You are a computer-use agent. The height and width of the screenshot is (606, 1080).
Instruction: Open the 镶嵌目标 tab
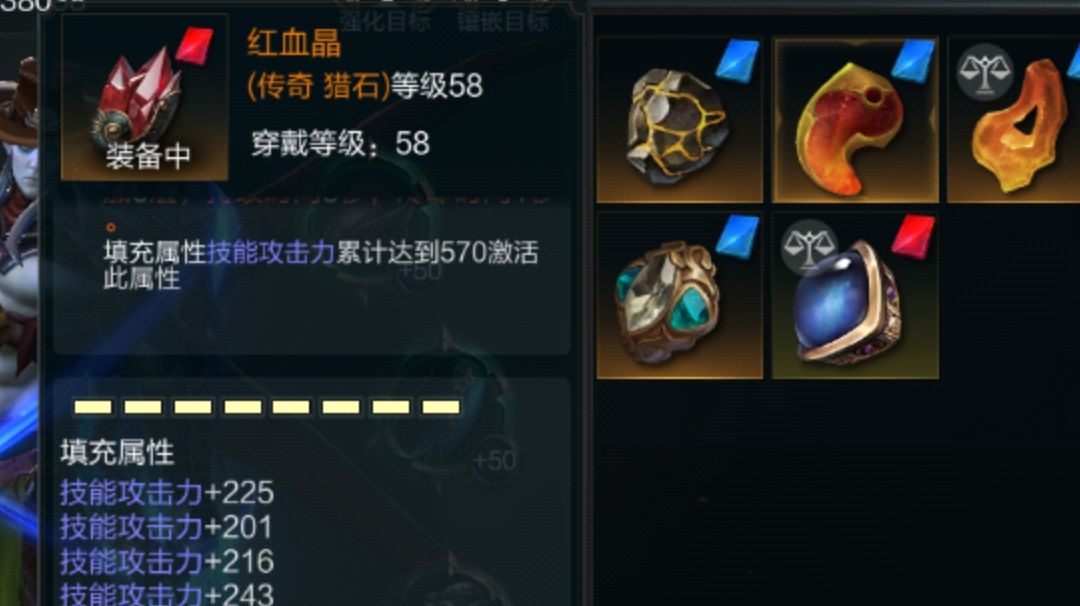tap(503, 22)
